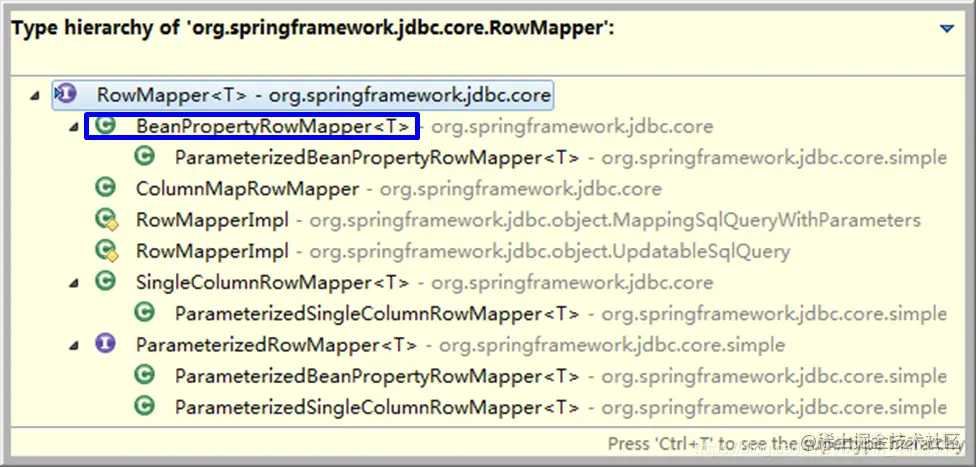This screenshot has width=976, height=467.
Task: Collapse the ParameterizedRowMapper<T> node
Action: tap(74, 345)
